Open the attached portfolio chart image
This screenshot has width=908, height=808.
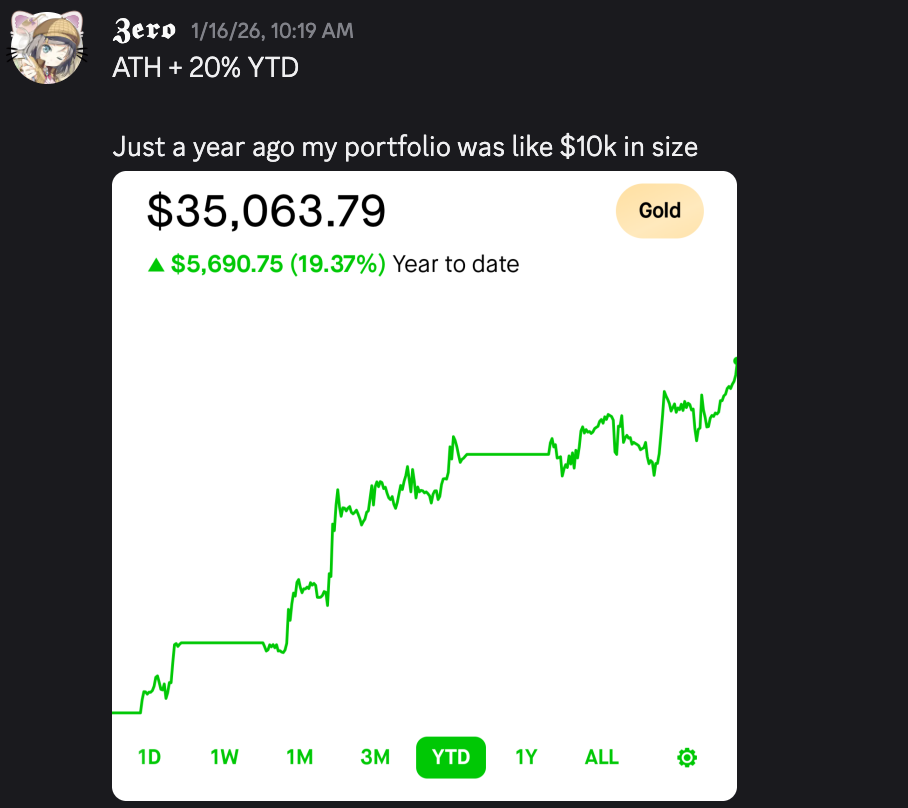point(424,486)
